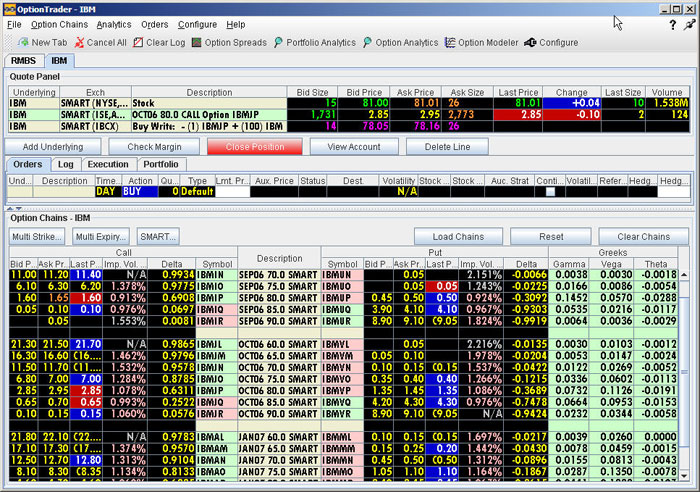Click the JAN07 65.0 SMART description

coord(278,449)
